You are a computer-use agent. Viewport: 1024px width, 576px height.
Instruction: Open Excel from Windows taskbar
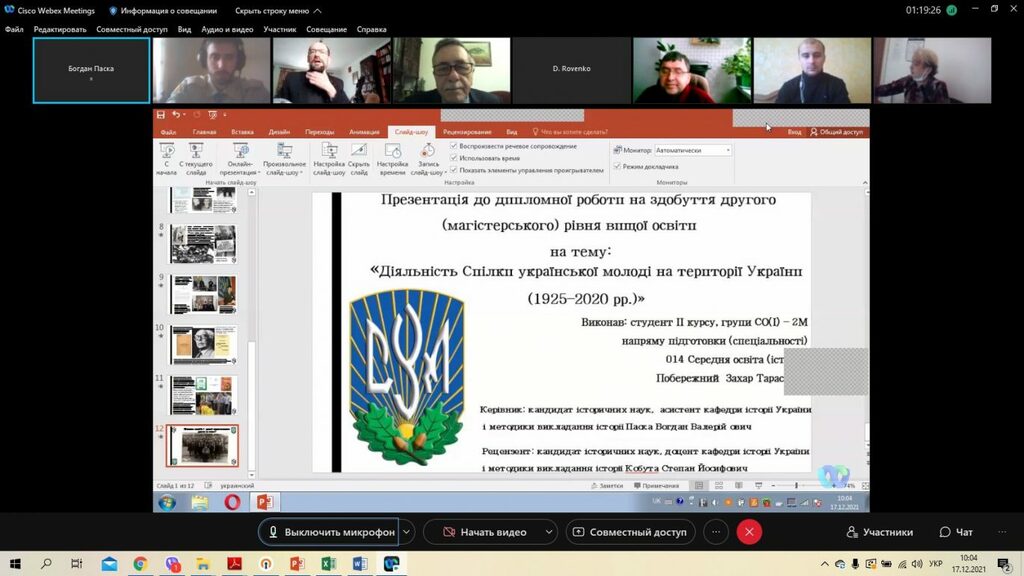click(x=328, y=564)
